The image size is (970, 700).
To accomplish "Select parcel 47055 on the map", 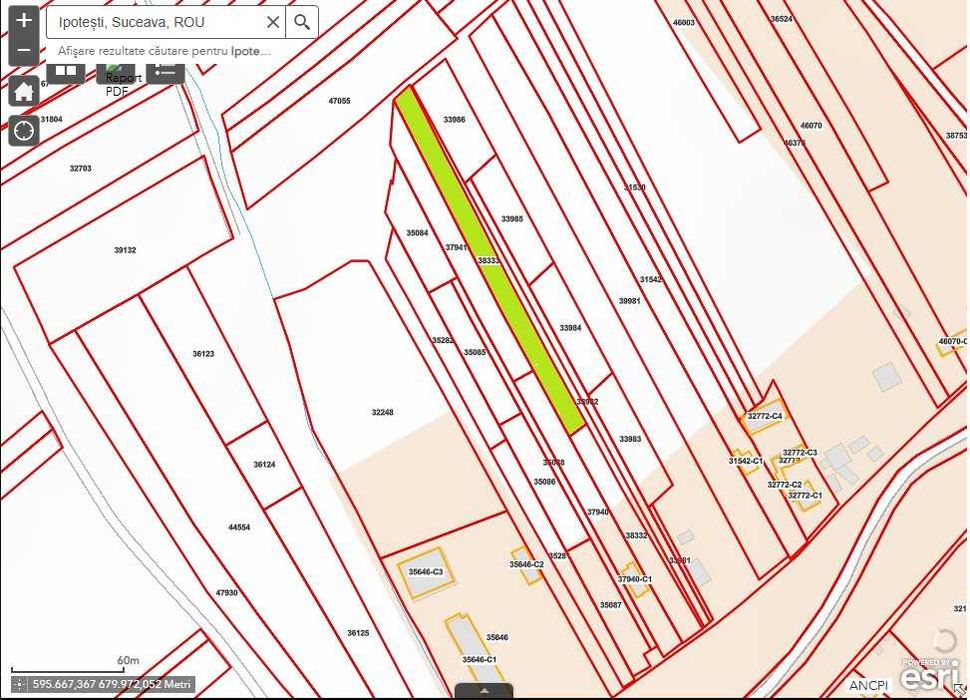I will 339,101.
